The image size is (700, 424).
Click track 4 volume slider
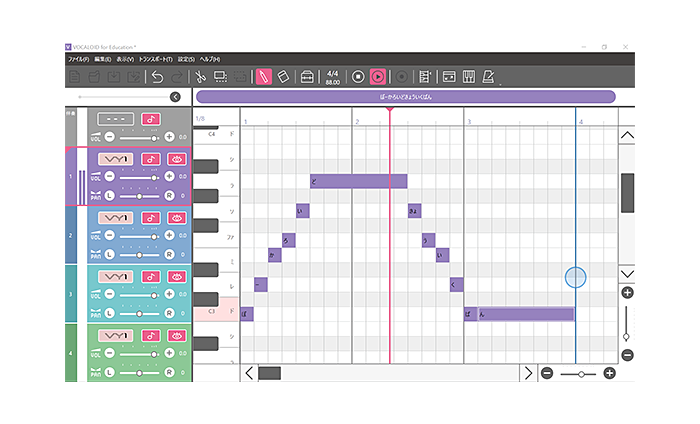139,354
